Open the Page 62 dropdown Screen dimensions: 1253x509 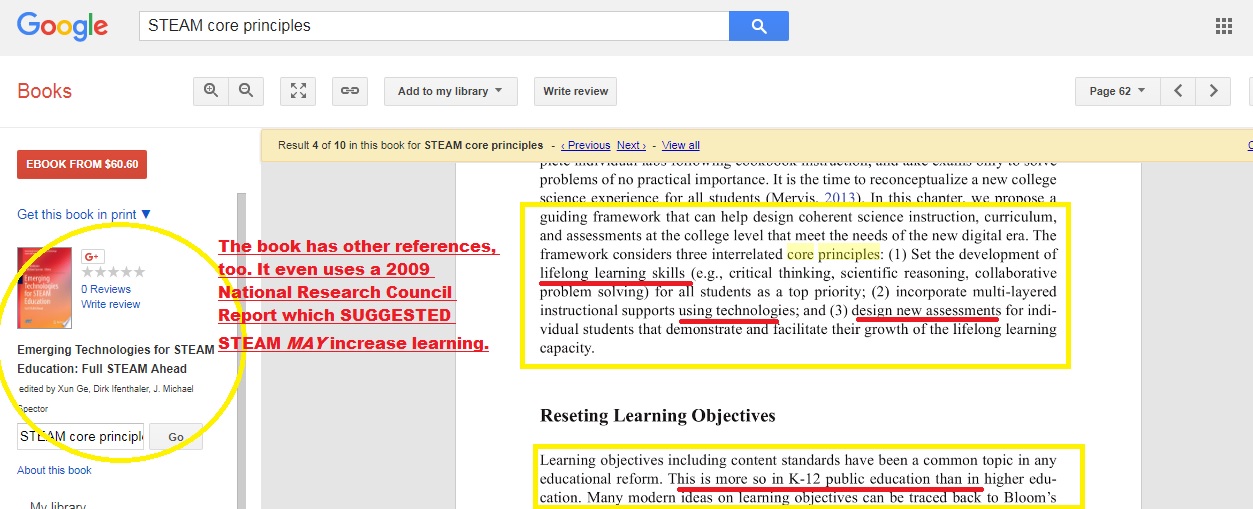point(1117,91)
